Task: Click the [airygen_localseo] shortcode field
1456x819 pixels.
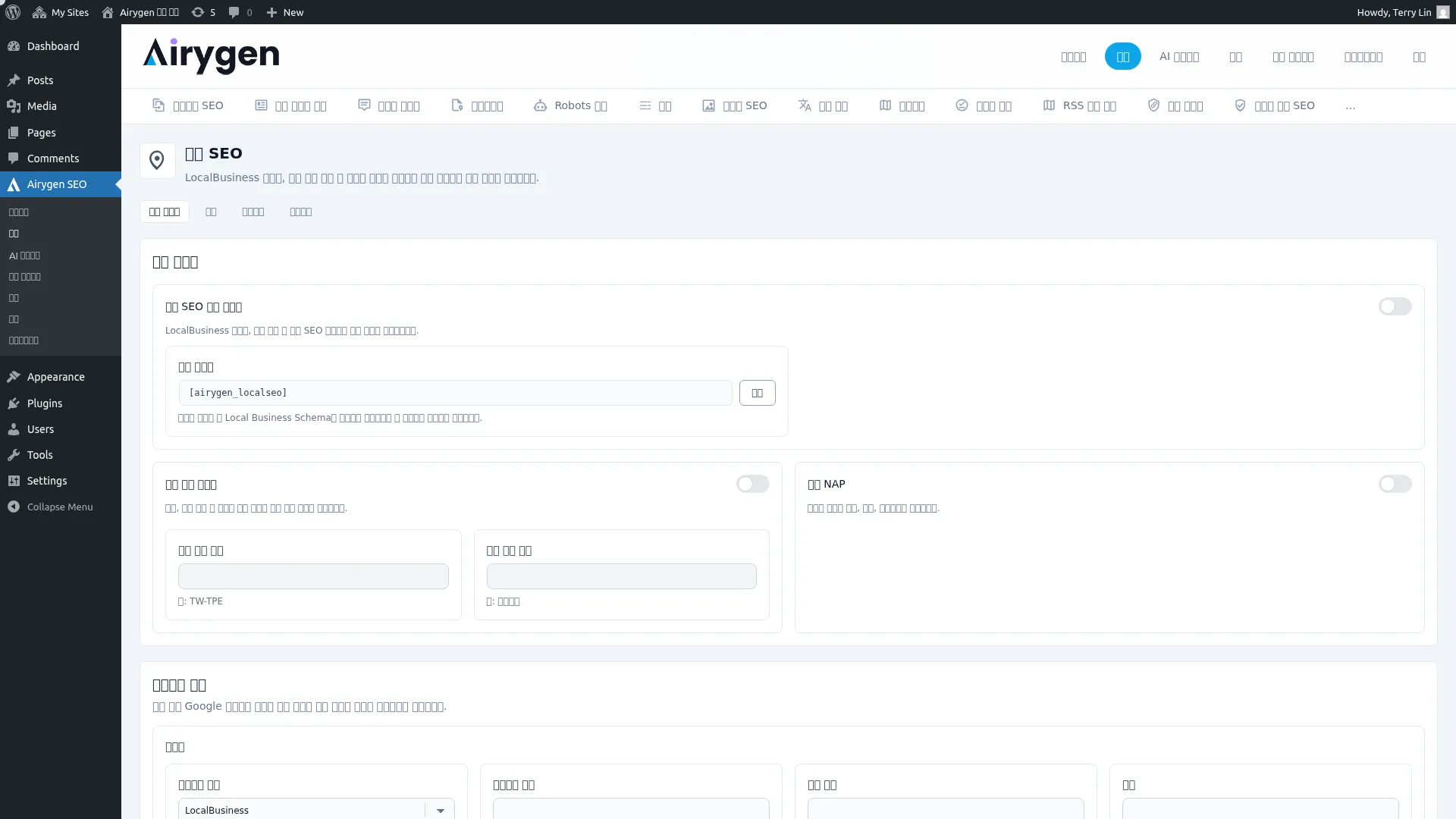Action: pos(455,393)
